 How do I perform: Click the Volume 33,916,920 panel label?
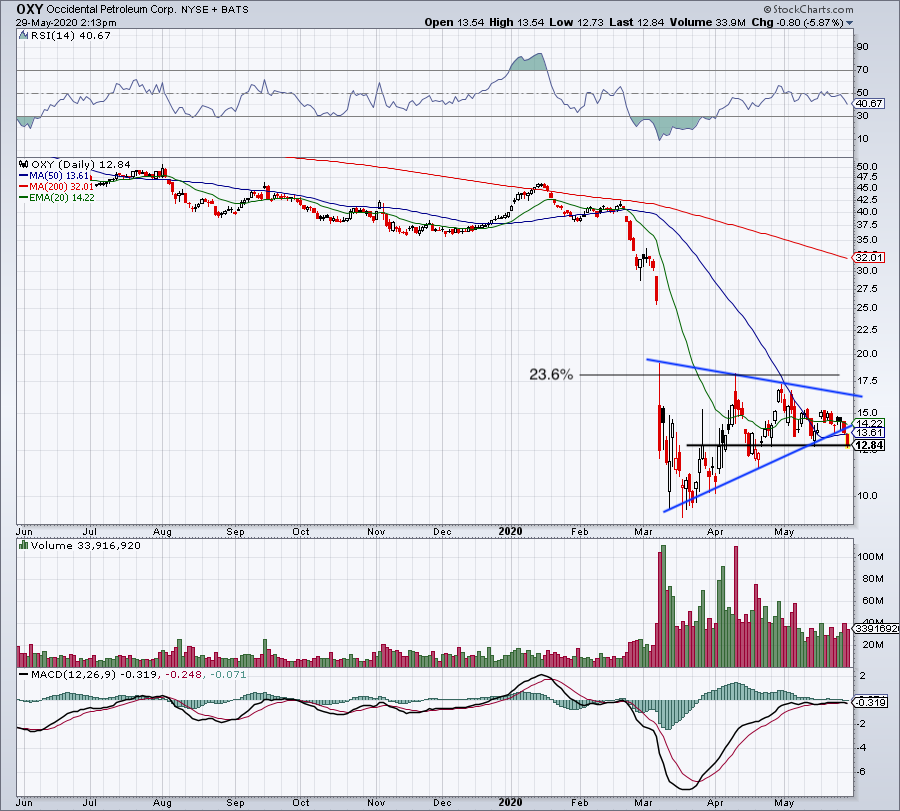point(86,546)
